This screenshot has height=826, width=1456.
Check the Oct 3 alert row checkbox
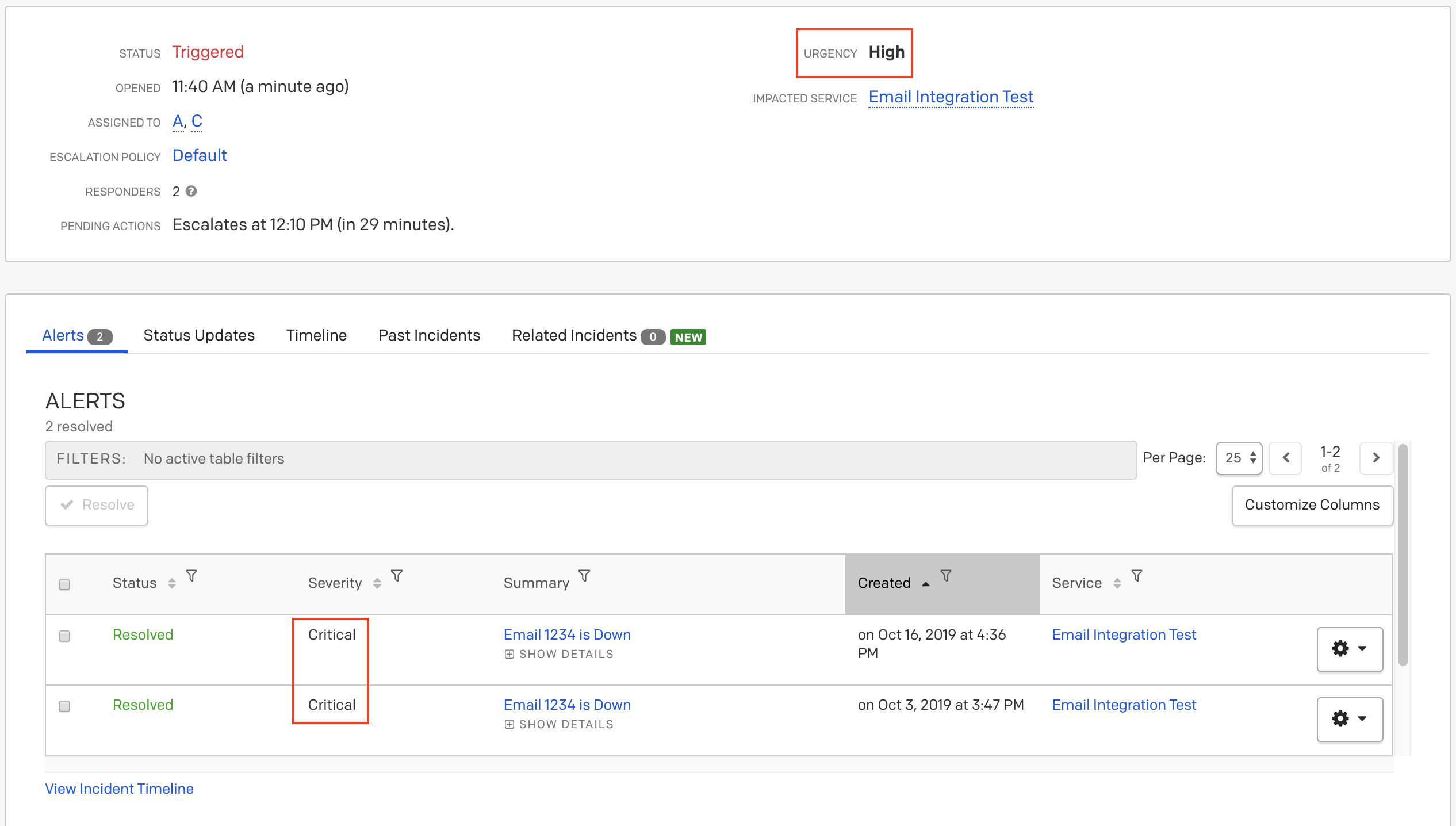pos(64,706)
